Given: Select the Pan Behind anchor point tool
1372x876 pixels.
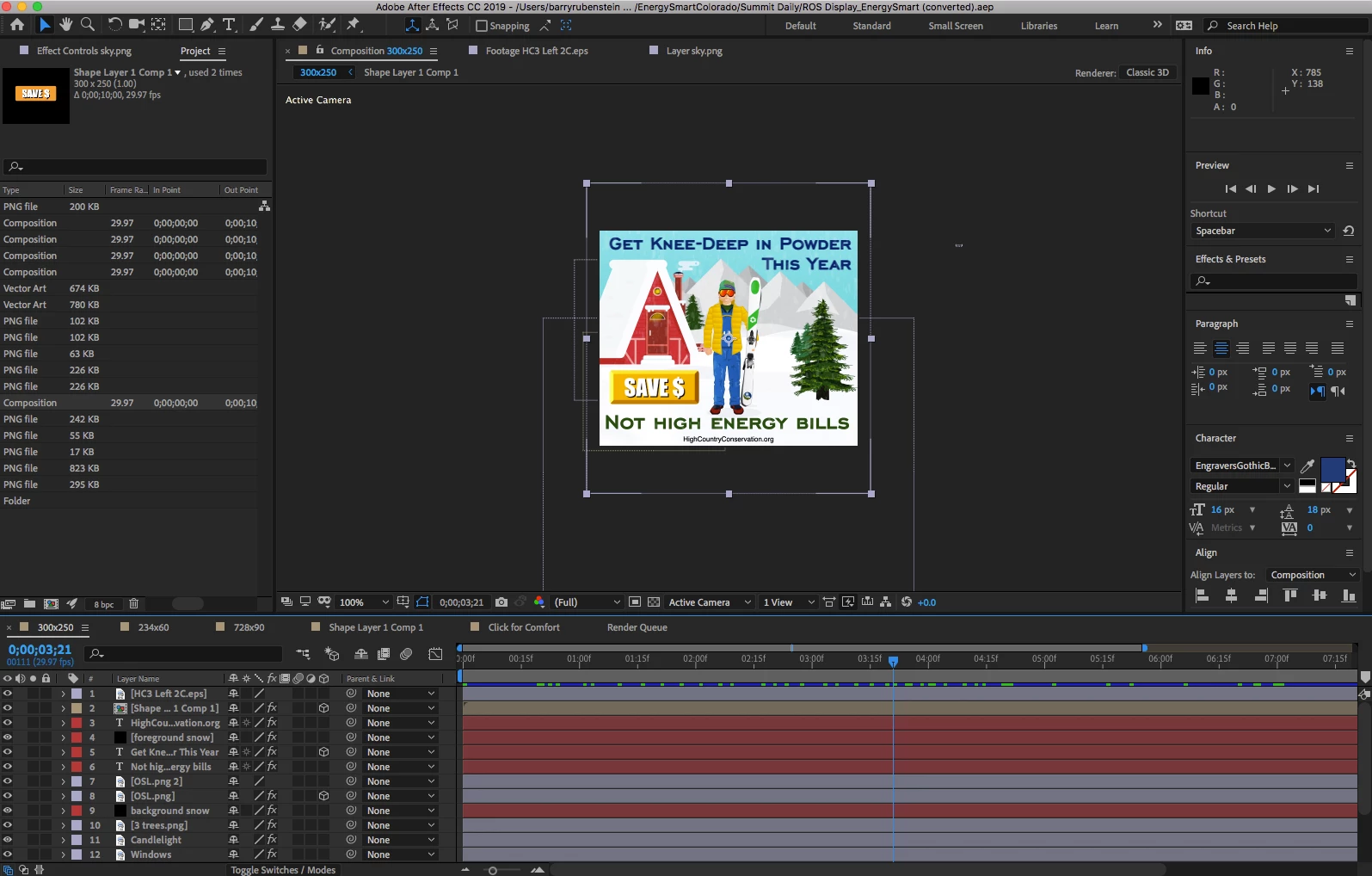Looking at the screenshot, I should pyautogui.click(x=159, y=25).
